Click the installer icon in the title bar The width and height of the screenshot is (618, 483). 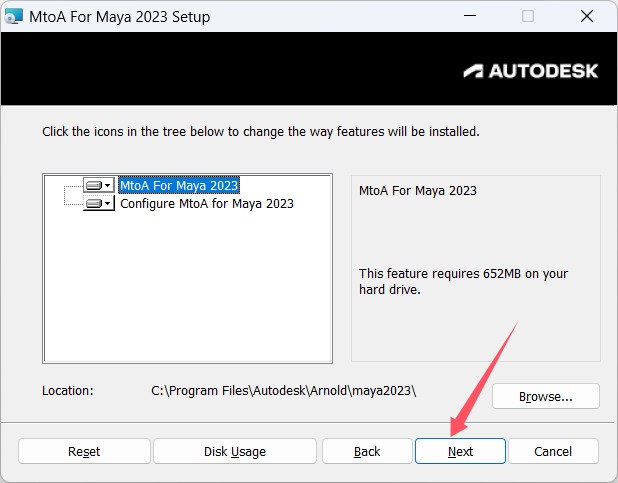[14, 17]
